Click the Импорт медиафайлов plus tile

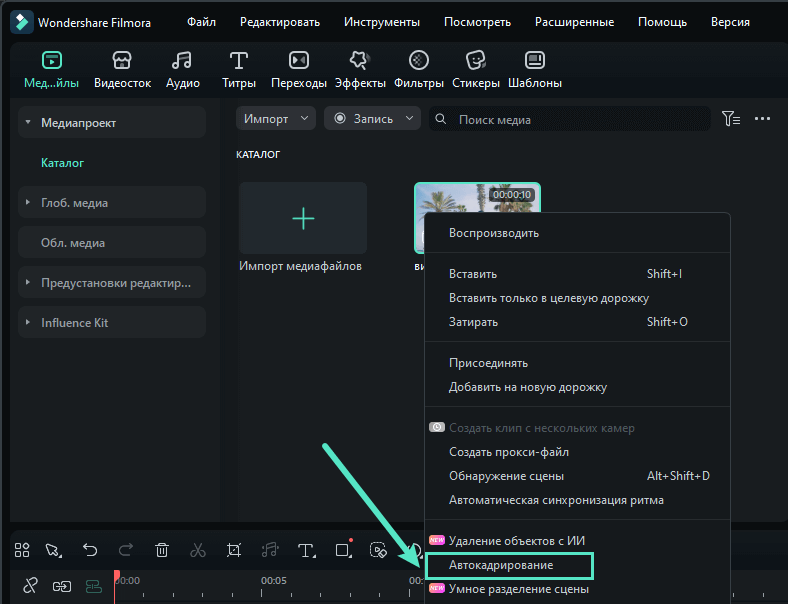[x=303, y=218]
